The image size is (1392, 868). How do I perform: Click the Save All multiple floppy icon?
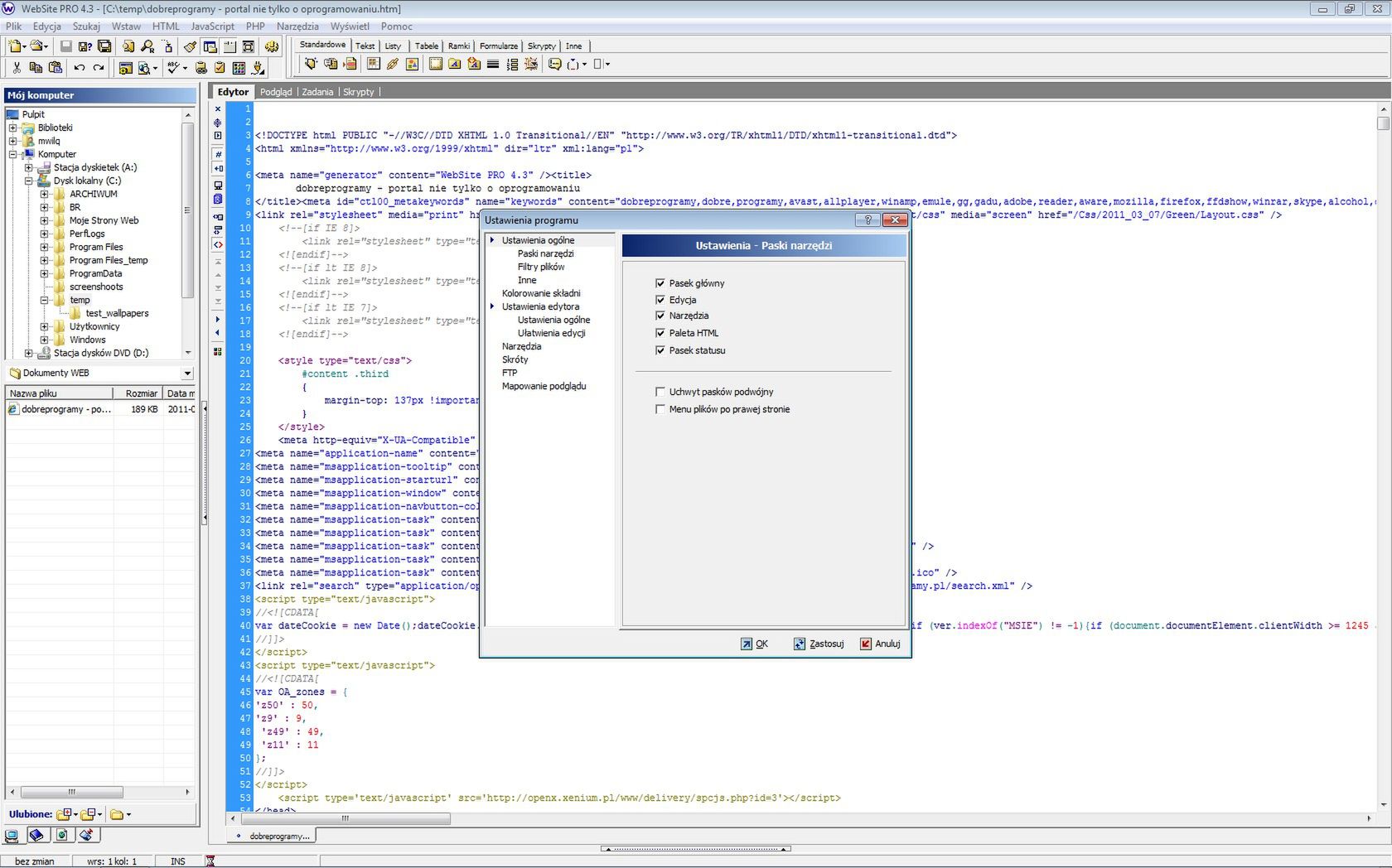click(x=104, y=46)
